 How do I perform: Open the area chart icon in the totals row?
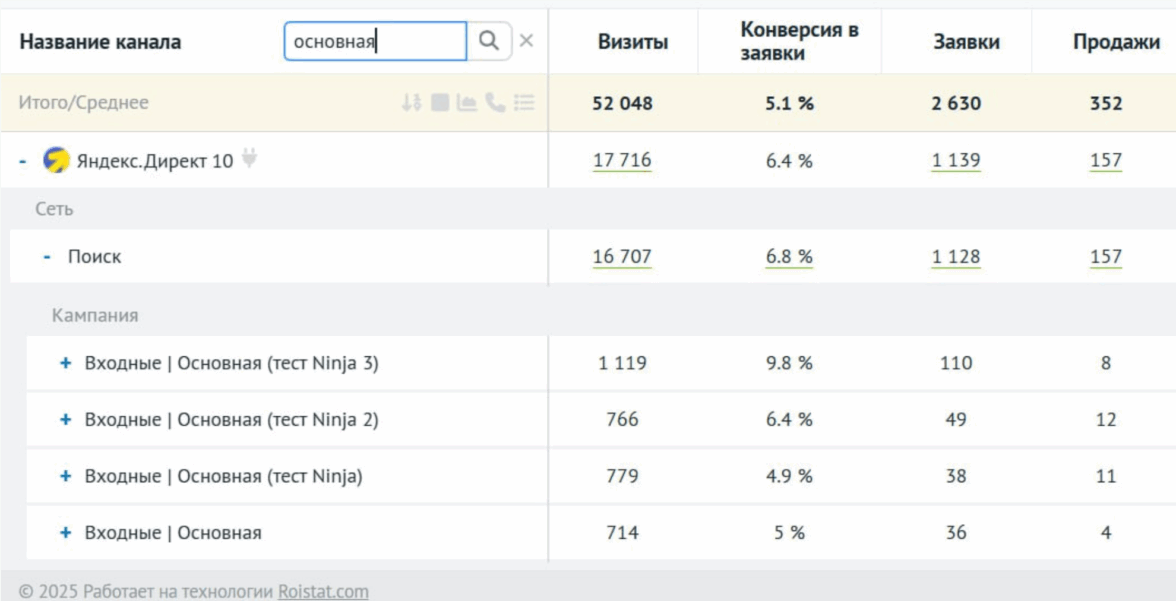pos(466,103)
